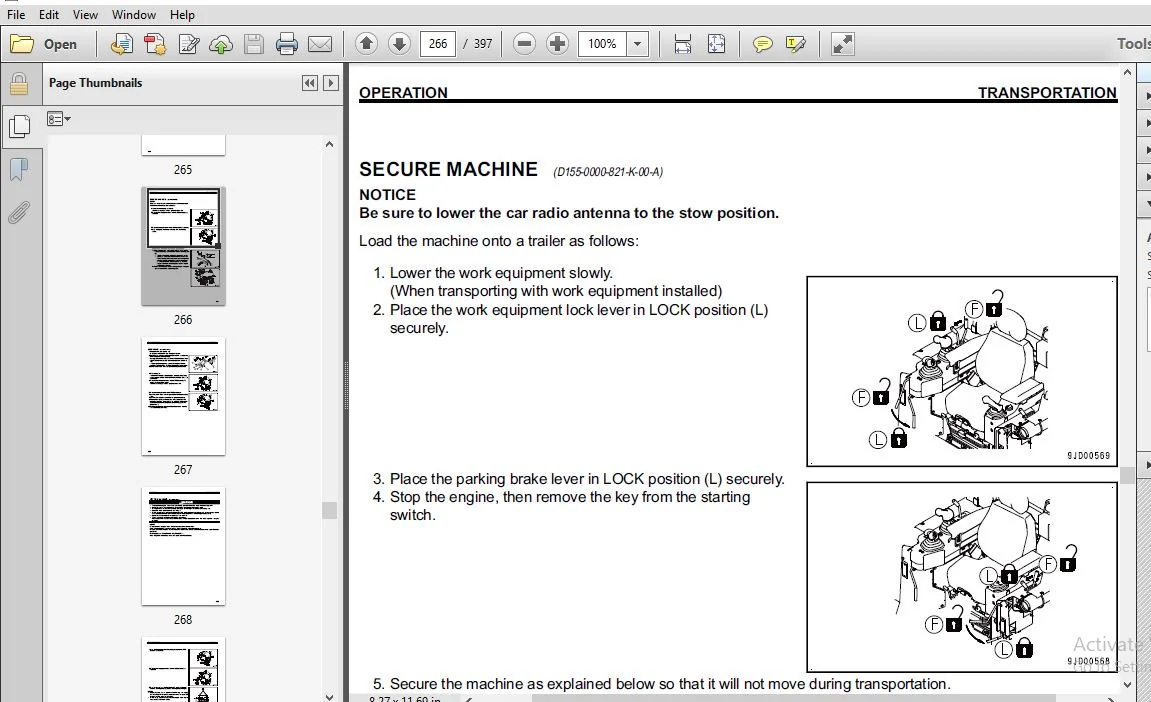Click the Send email envelope icon

pyautogui.click(x=320, y=44)
